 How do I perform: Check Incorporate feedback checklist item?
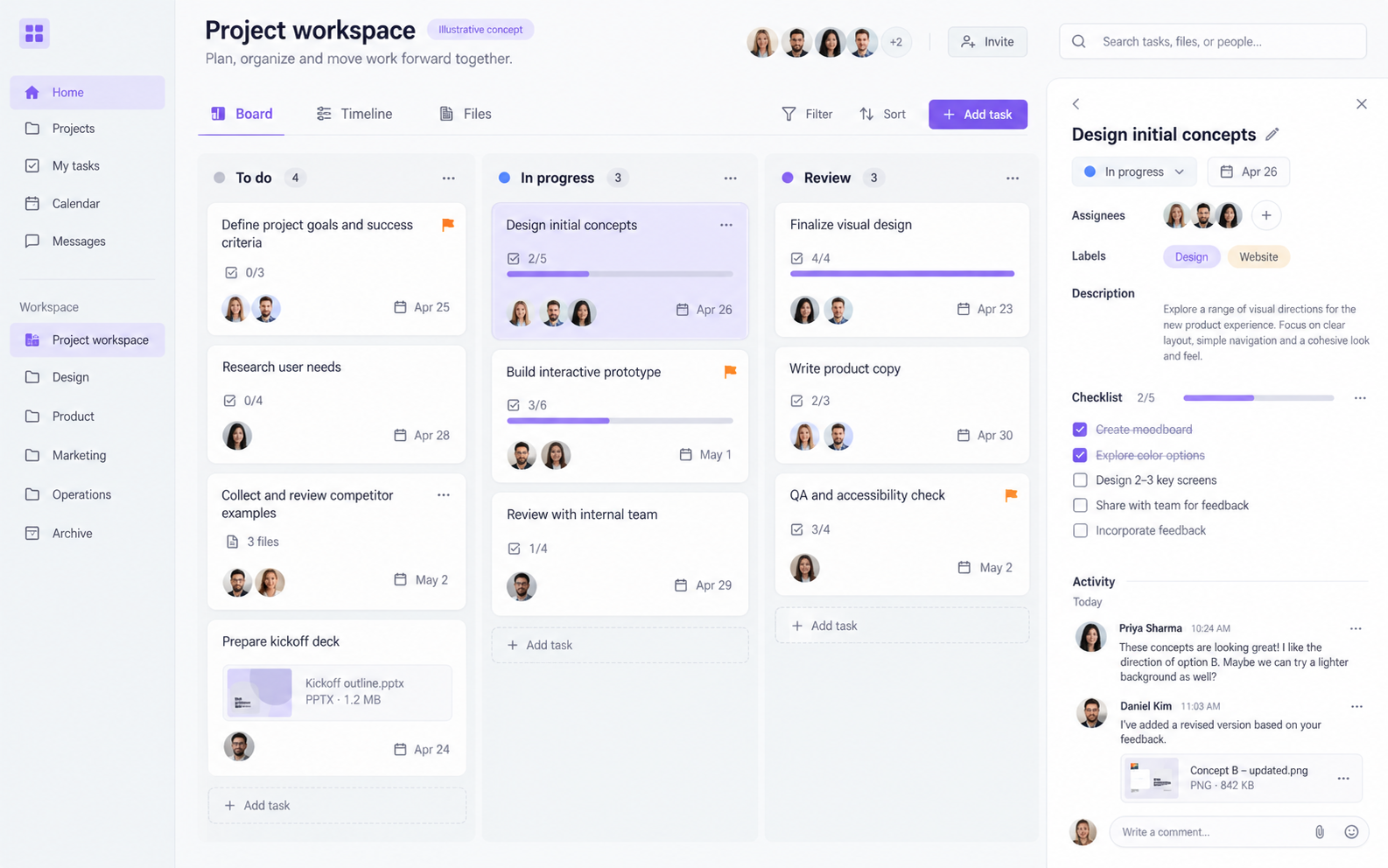[1080, 530]
